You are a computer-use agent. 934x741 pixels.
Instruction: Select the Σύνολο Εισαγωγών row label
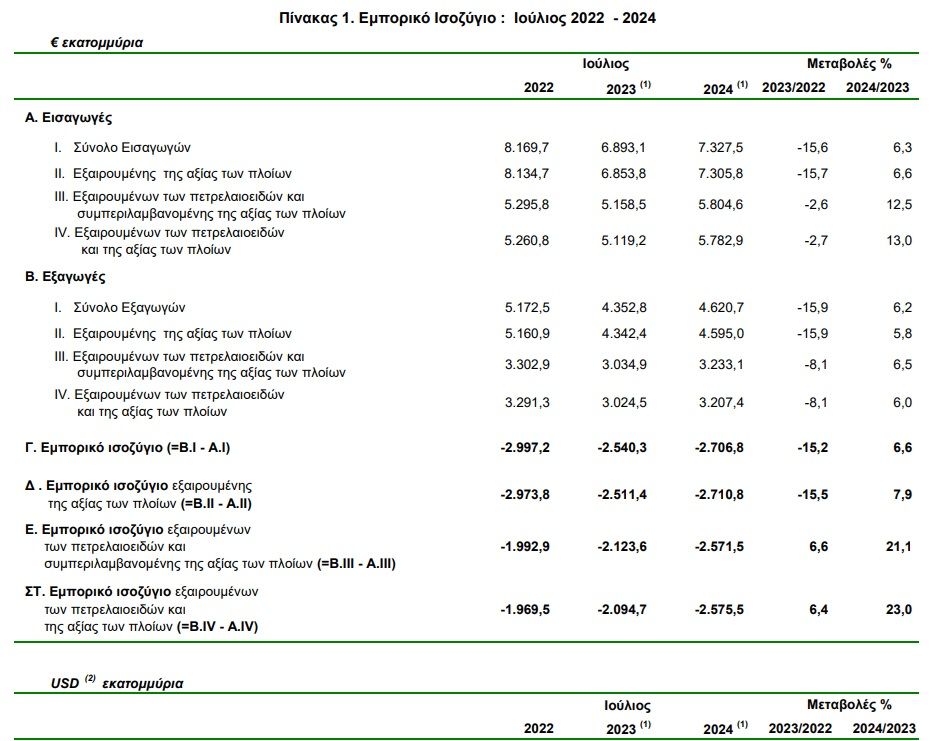(x=132, y=148)
